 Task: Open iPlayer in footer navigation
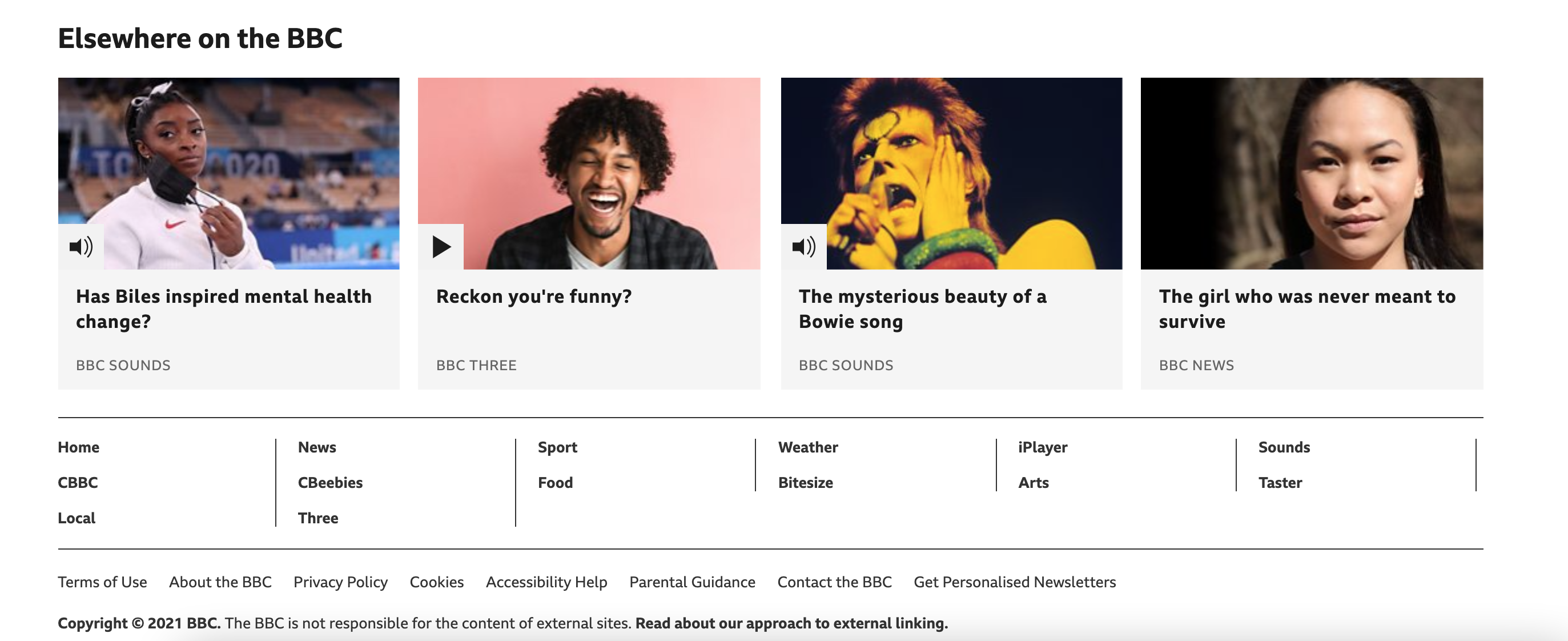pos(1043,447)
